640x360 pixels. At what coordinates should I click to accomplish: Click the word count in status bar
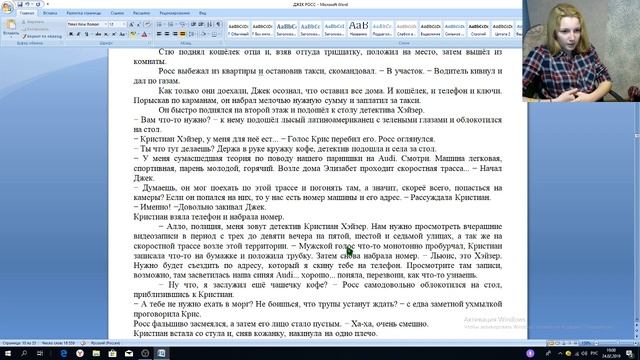(x=58, y=343)
